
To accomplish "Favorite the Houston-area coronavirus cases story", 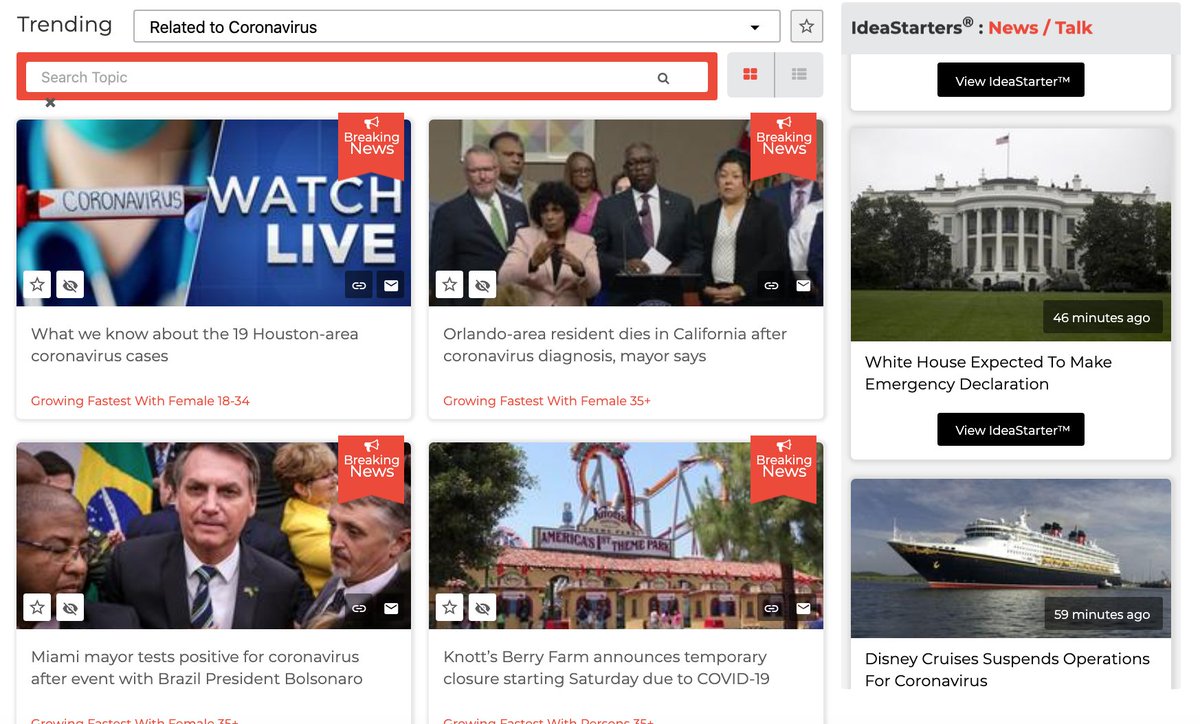I will click(37, 285).
